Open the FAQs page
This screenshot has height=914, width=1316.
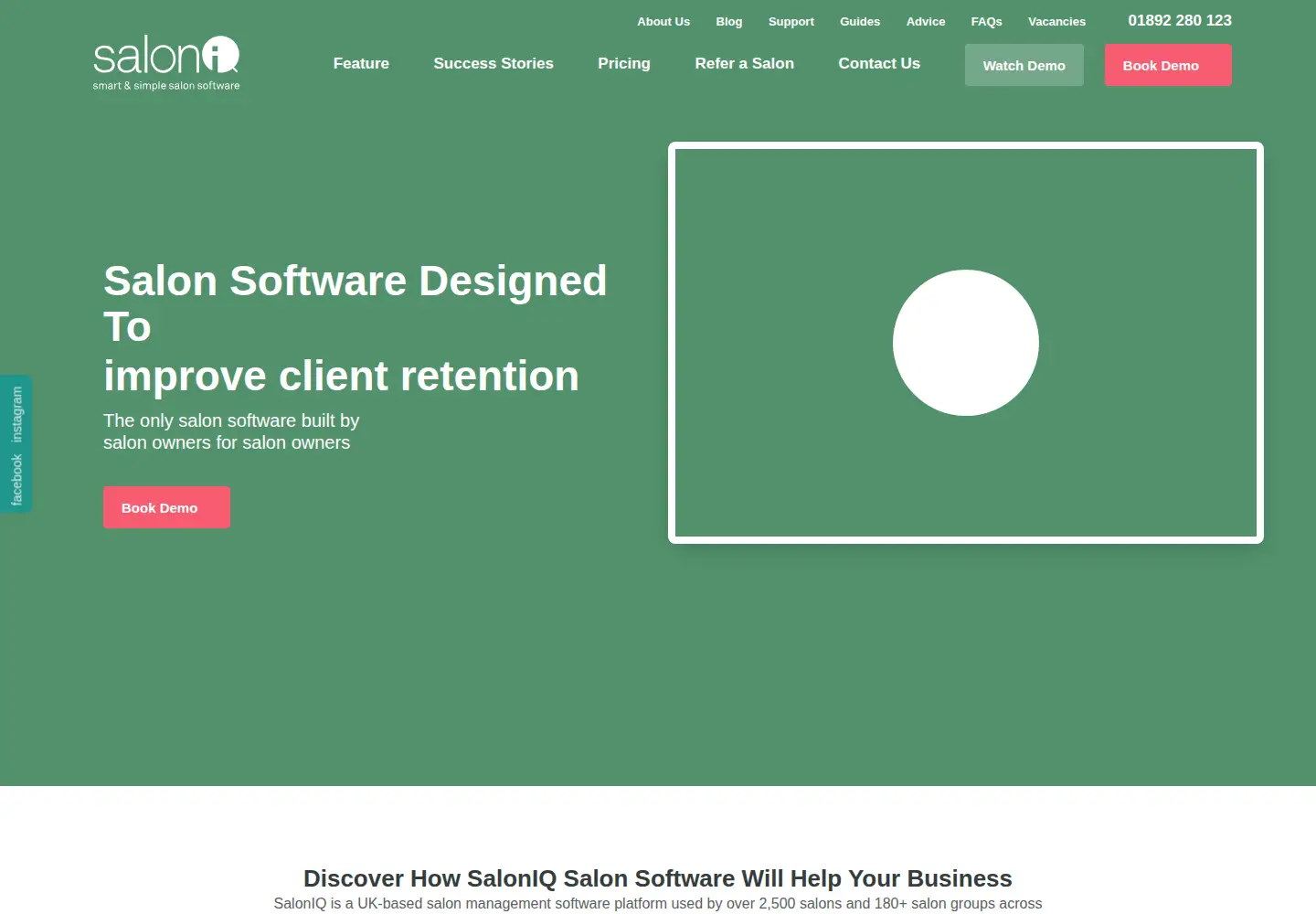point(986,21)
